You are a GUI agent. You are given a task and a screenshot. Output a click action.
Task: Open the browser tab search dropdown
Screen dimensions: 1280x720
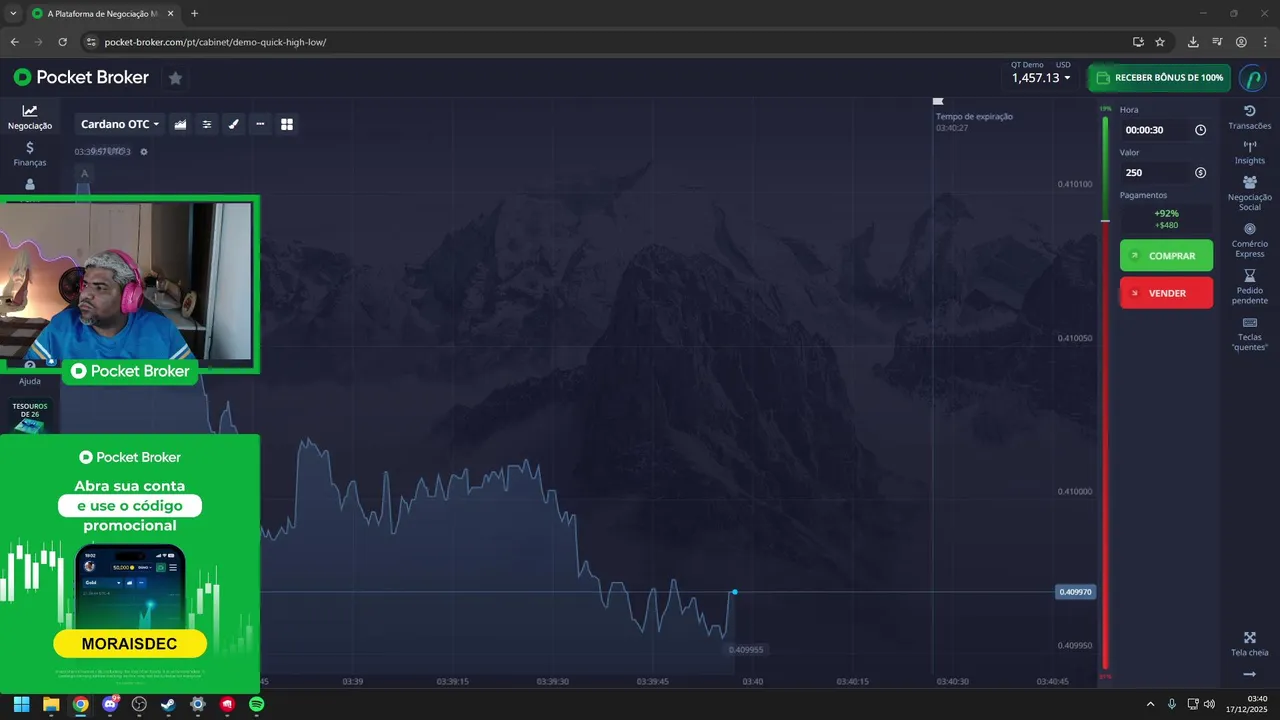[13, 14]
